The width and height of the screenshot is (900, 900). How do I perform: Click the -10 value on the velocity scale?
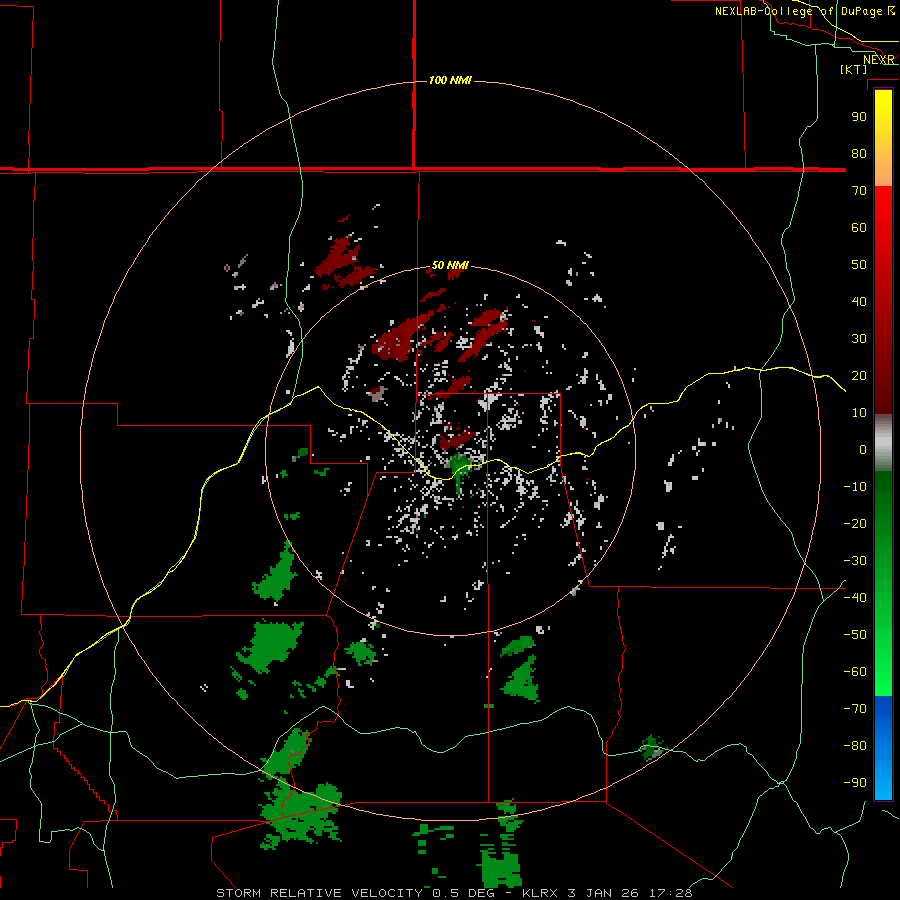click(x=855, y=487)
